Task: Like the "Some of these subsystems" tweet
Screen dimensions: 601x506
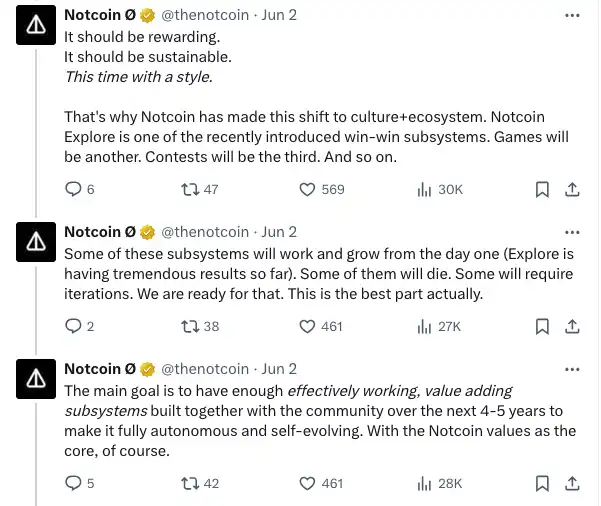Action: tap(308, 326)
